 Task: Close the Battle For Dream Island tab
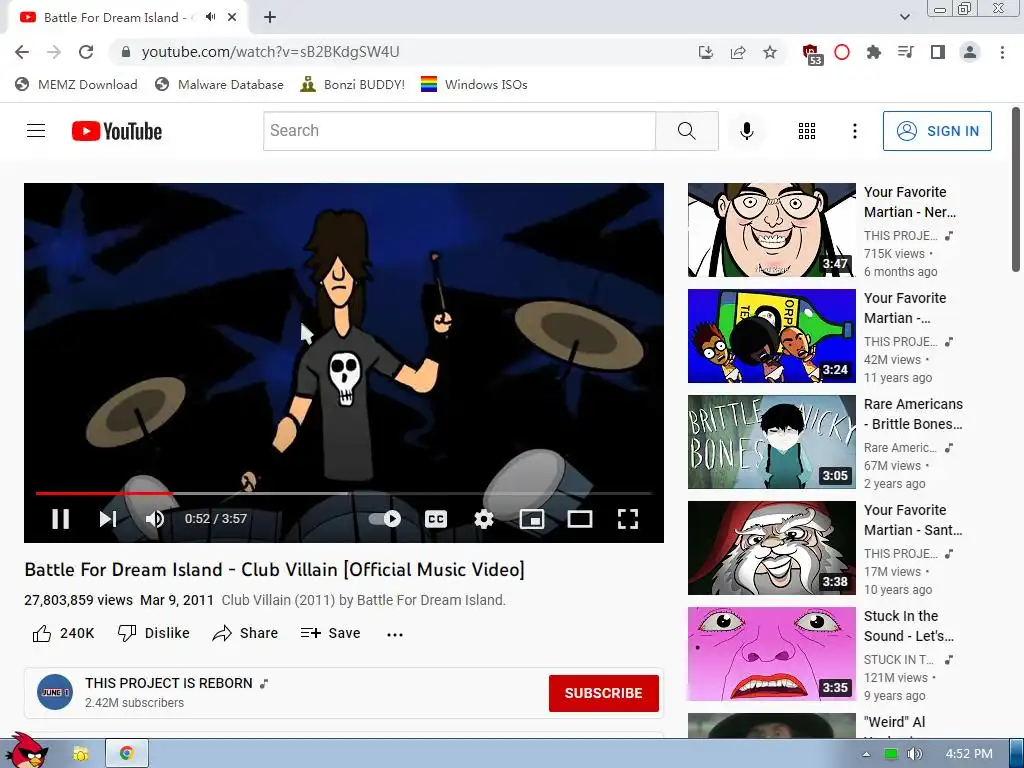coord(232,17)
